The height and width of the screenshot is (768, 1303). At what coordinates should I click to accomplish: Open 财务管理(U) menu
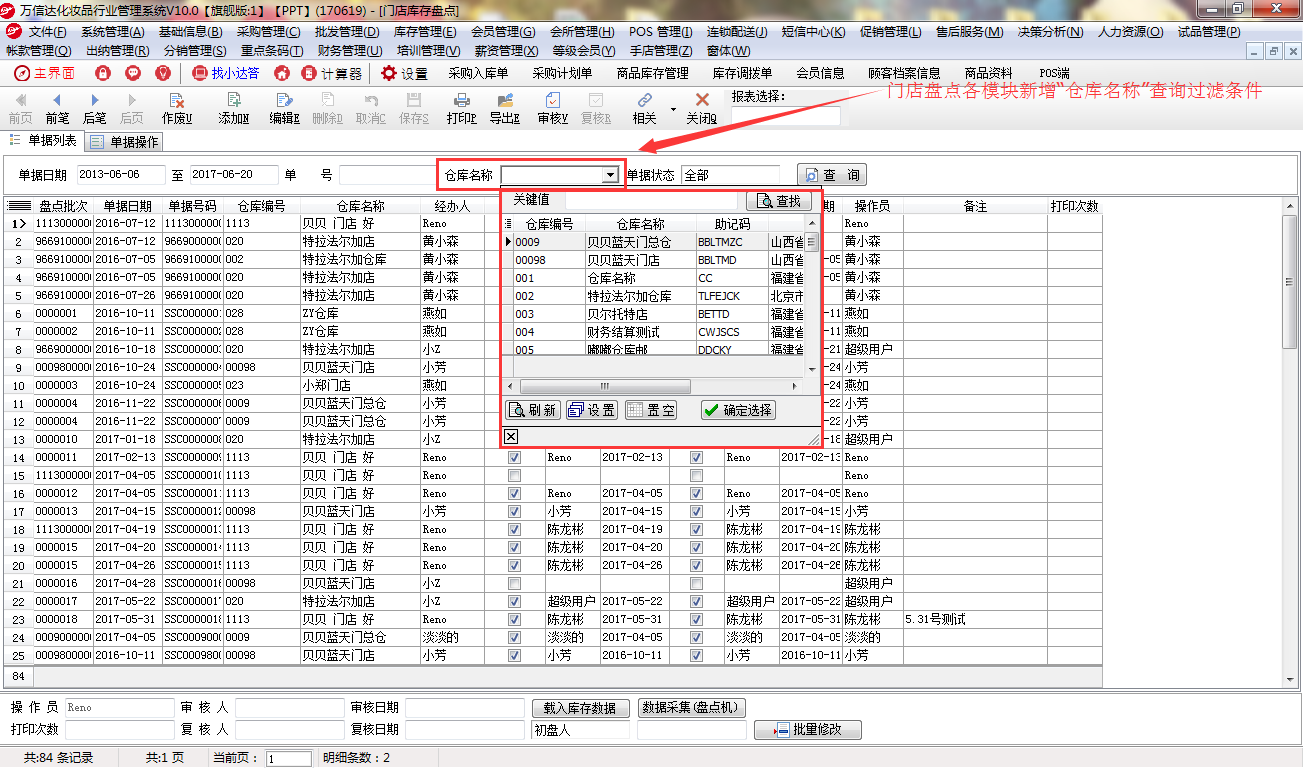click(349, 50)
